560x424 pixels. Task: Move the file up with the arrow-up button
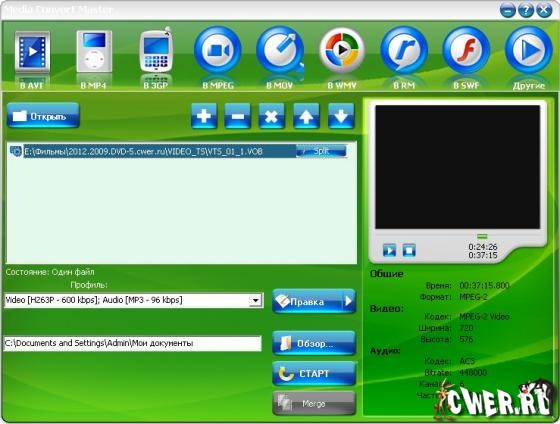point(306,116)
